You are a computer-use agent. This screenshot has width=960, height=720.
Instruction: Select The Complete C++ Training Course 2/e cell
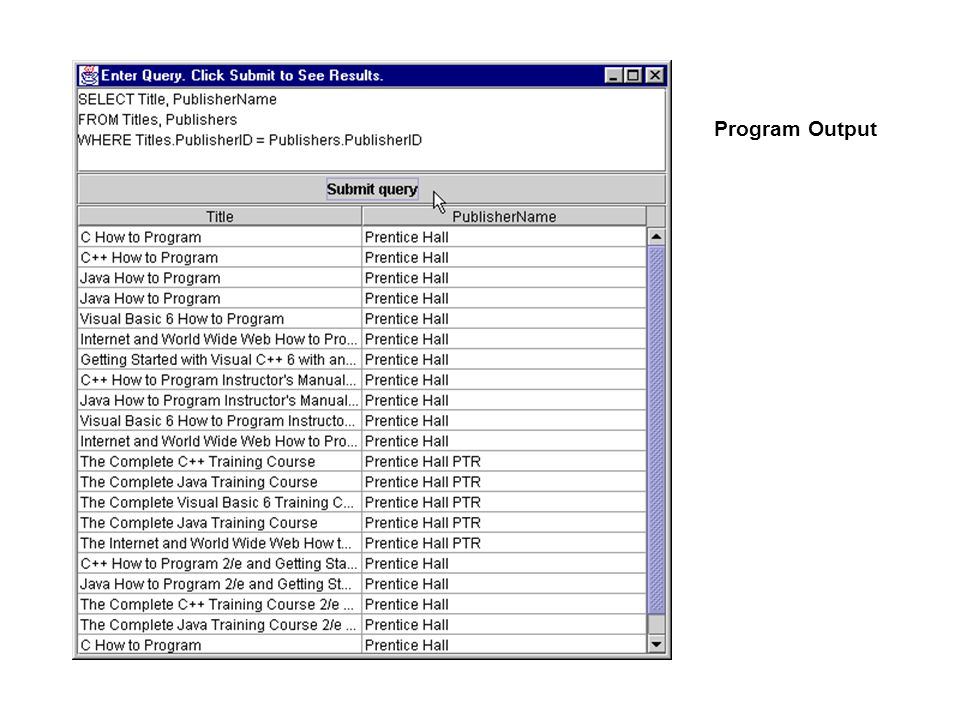tap(219, 604)
